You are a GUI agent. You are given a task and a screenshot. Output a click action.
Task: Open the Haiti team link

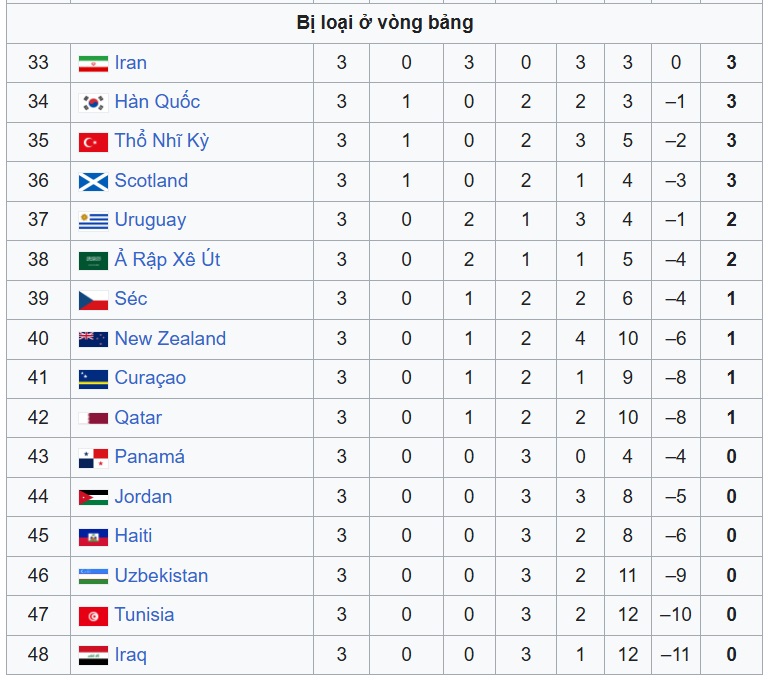coord(133,535)
